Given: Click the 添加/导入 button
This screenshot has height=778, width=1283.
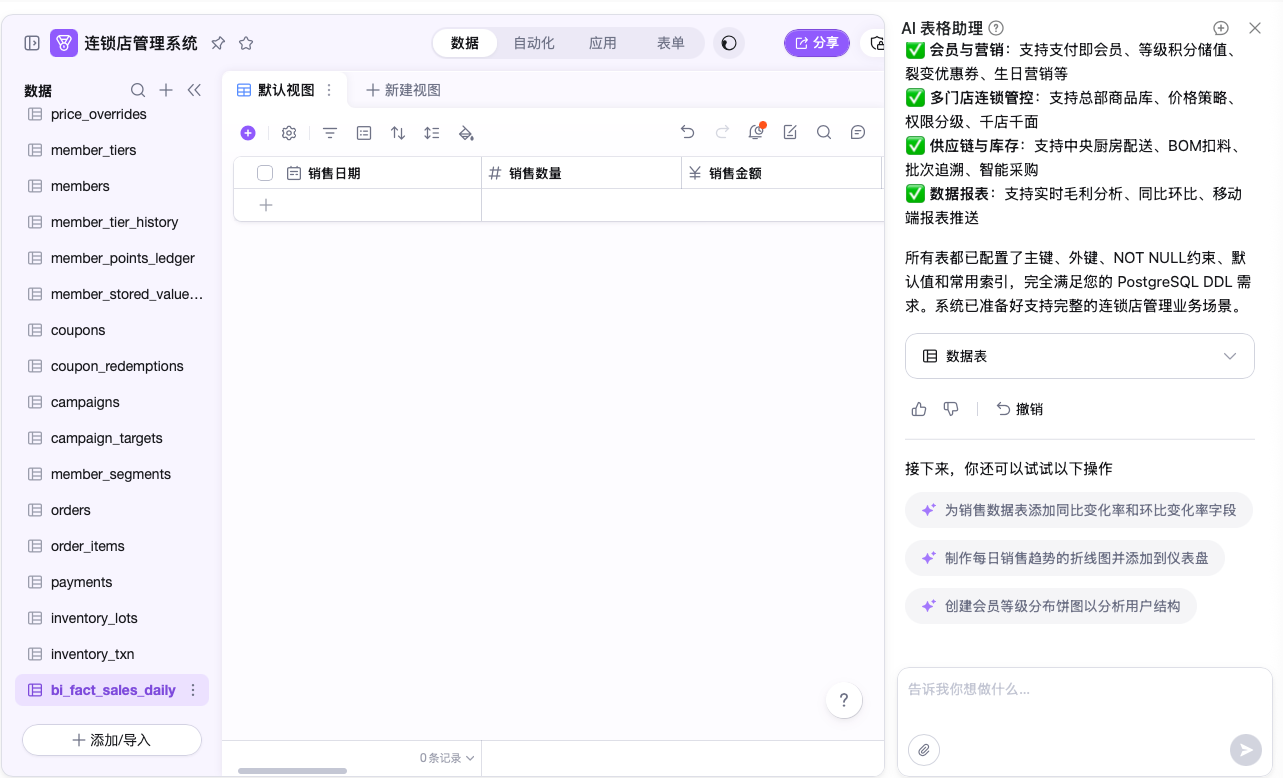Looking at the screenshot, I should [x=112, y=740].
